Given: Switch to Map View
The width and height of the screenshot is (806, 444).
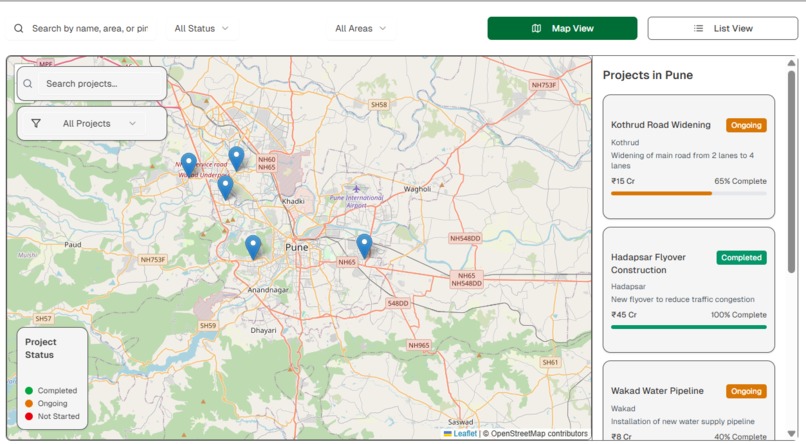Looking at the screenshot, I should tap(562, 28).
